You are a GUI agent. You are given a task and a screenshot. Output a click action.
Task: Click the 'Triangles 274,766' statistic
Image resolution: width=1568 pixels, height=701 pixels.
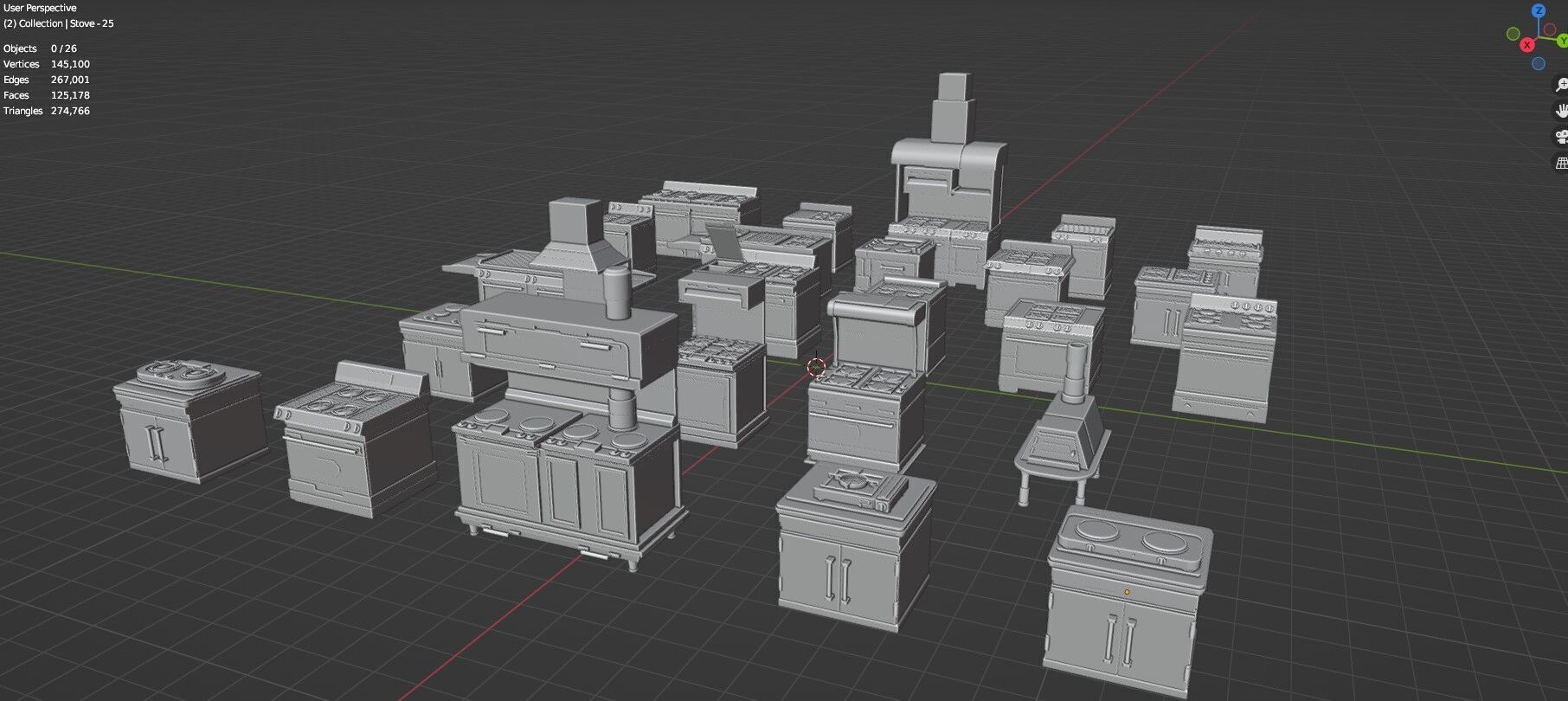tap(47, 111)
